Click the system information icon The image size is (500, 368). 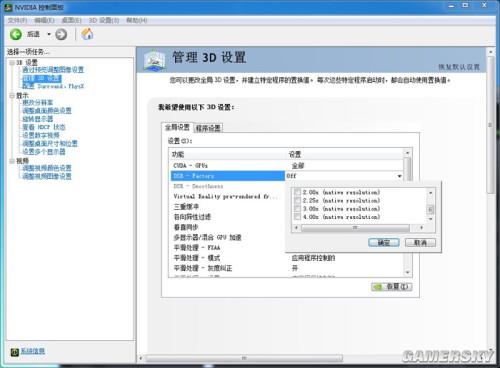(14, 352)
